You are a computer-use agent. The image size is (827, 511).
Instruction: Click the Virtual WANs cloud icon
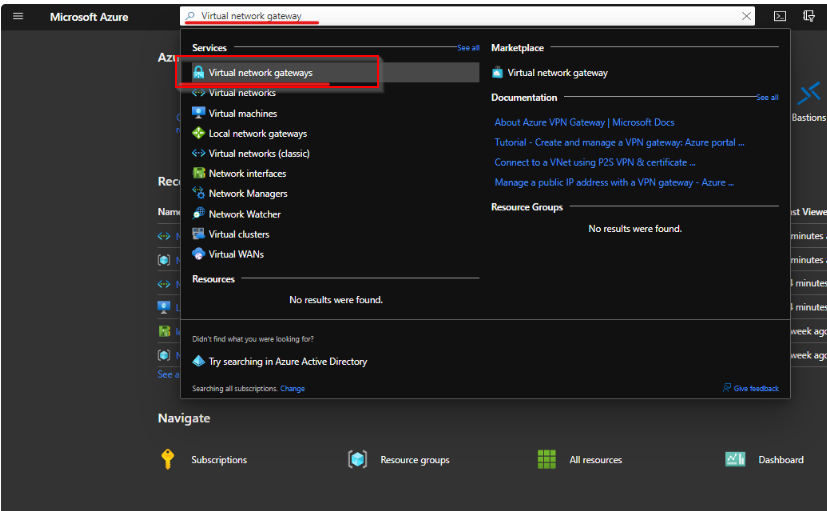click(198, 254)
